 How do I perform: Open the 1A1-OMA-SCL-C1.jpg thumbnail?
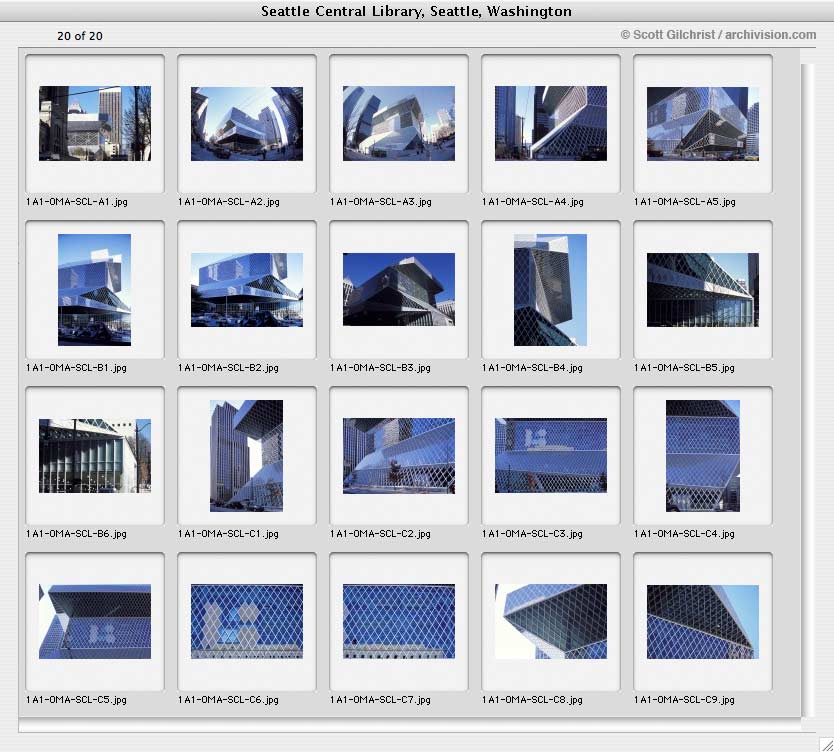(x=246, y=456)
